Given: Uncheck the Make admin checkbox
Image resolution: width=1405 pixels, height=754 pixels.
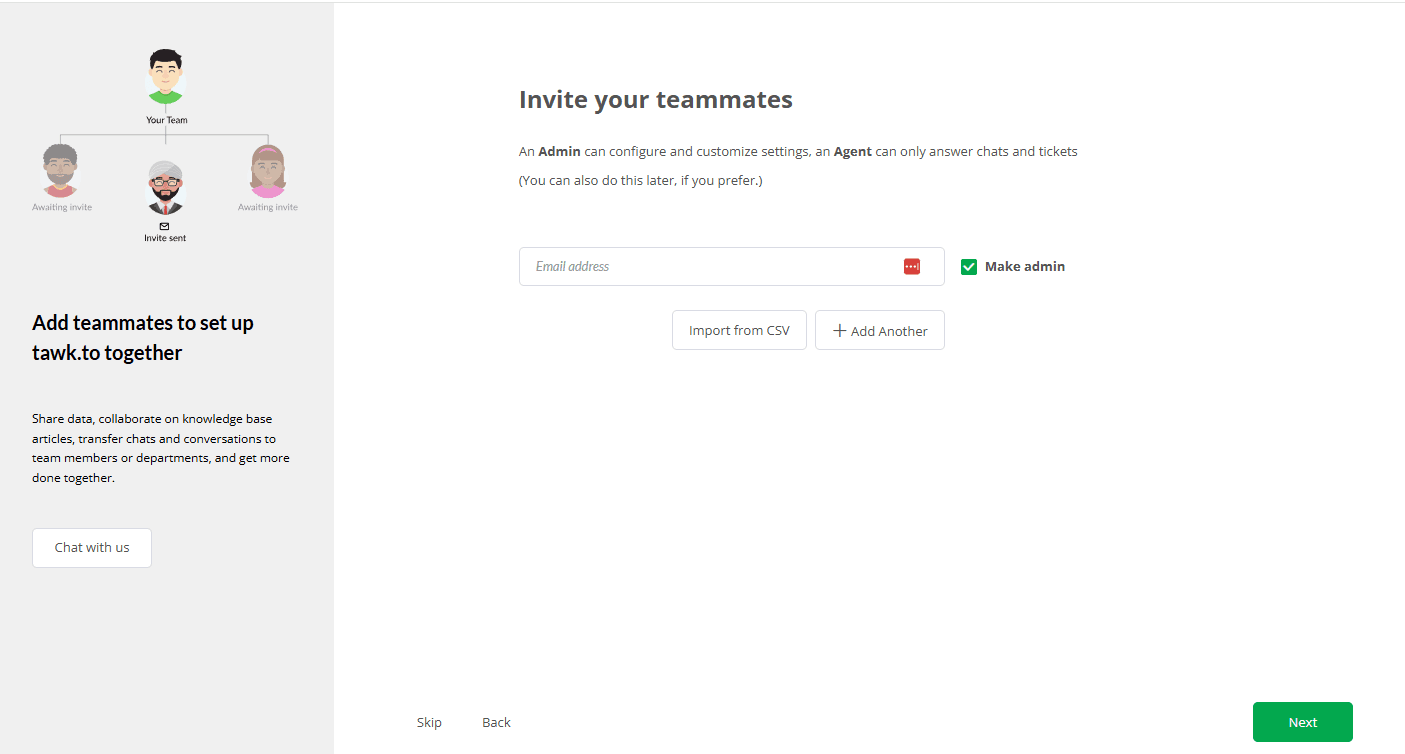Looking at the screenshot, I should pos(968,267).
